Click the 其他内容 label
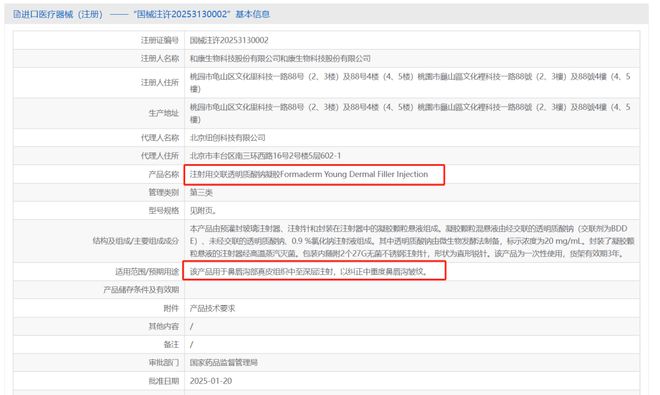The height and width of the screenshot is (395, 660). coord(164,326)
